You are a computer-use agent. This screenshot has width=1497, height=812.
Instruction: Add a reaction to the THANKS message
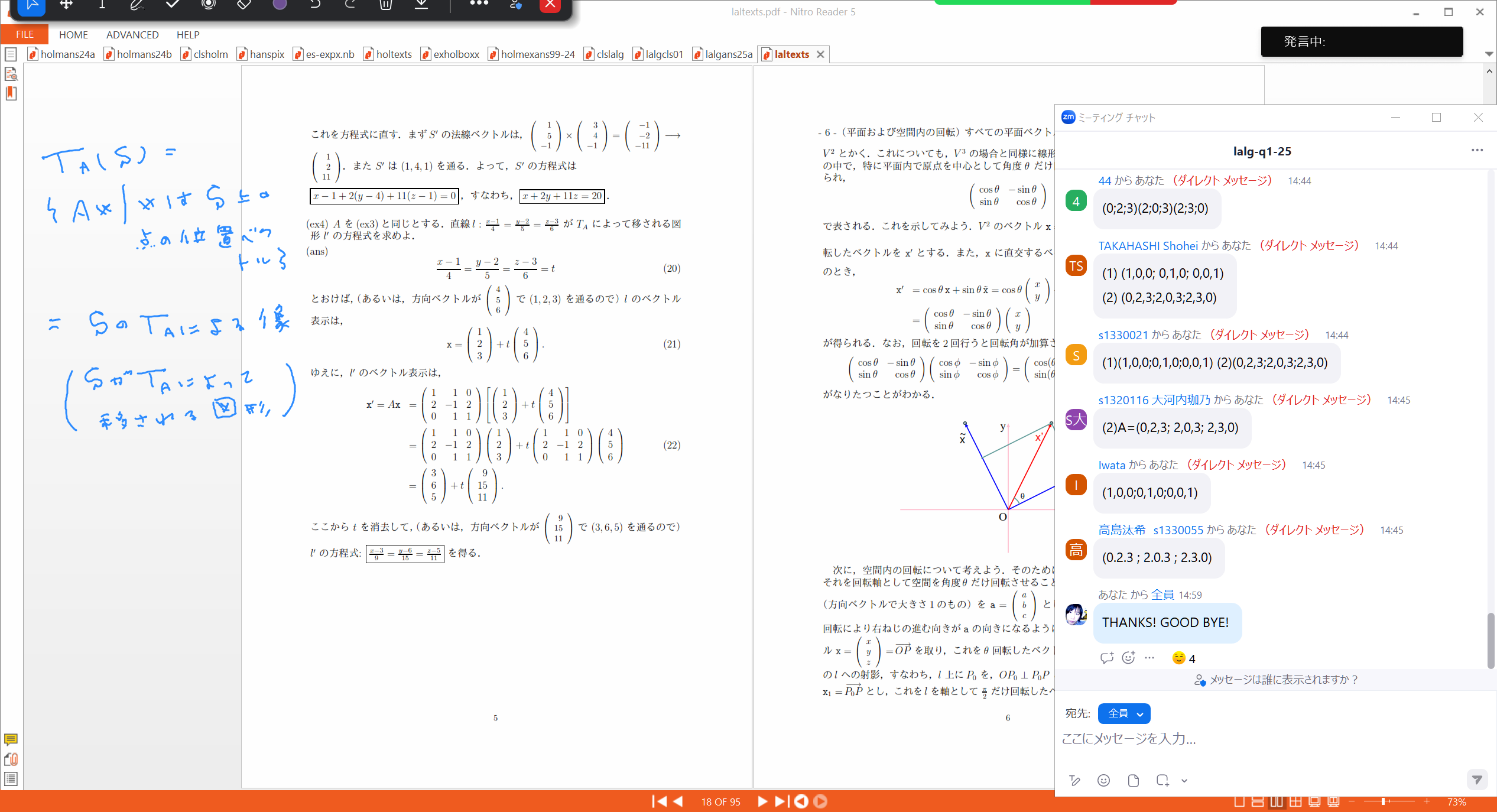(x=1128, y=658)
